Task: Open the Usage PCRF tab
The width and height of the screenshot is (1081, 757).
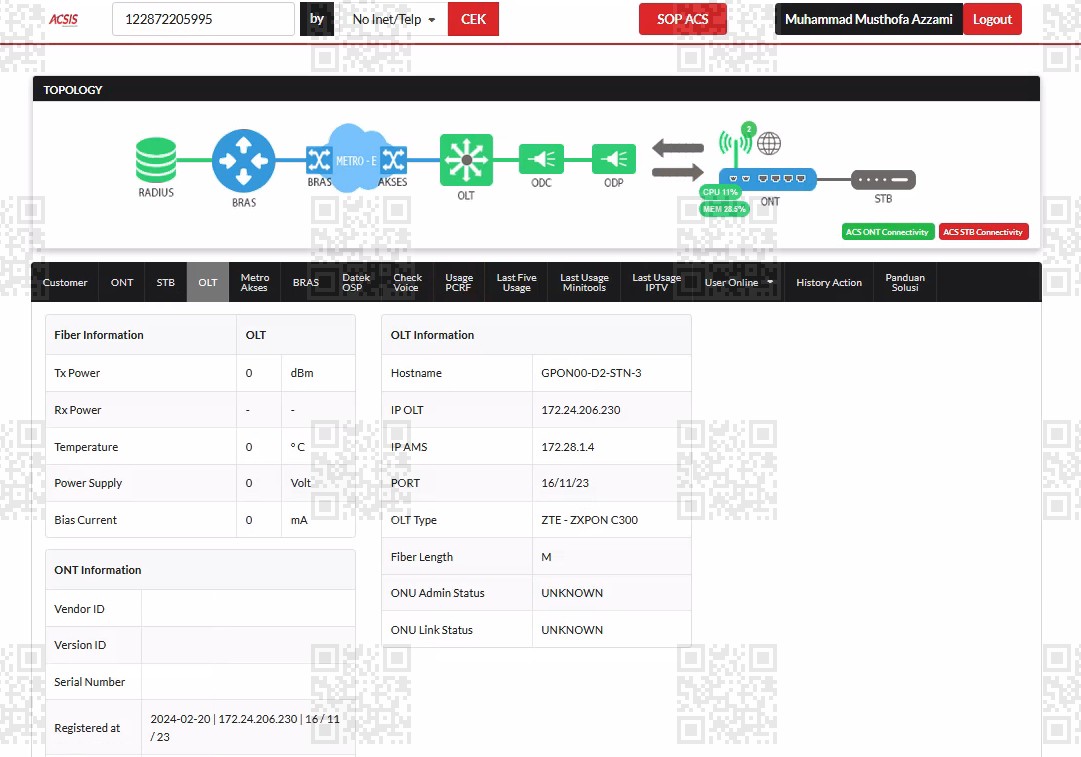Action: [x=458, y=283]
